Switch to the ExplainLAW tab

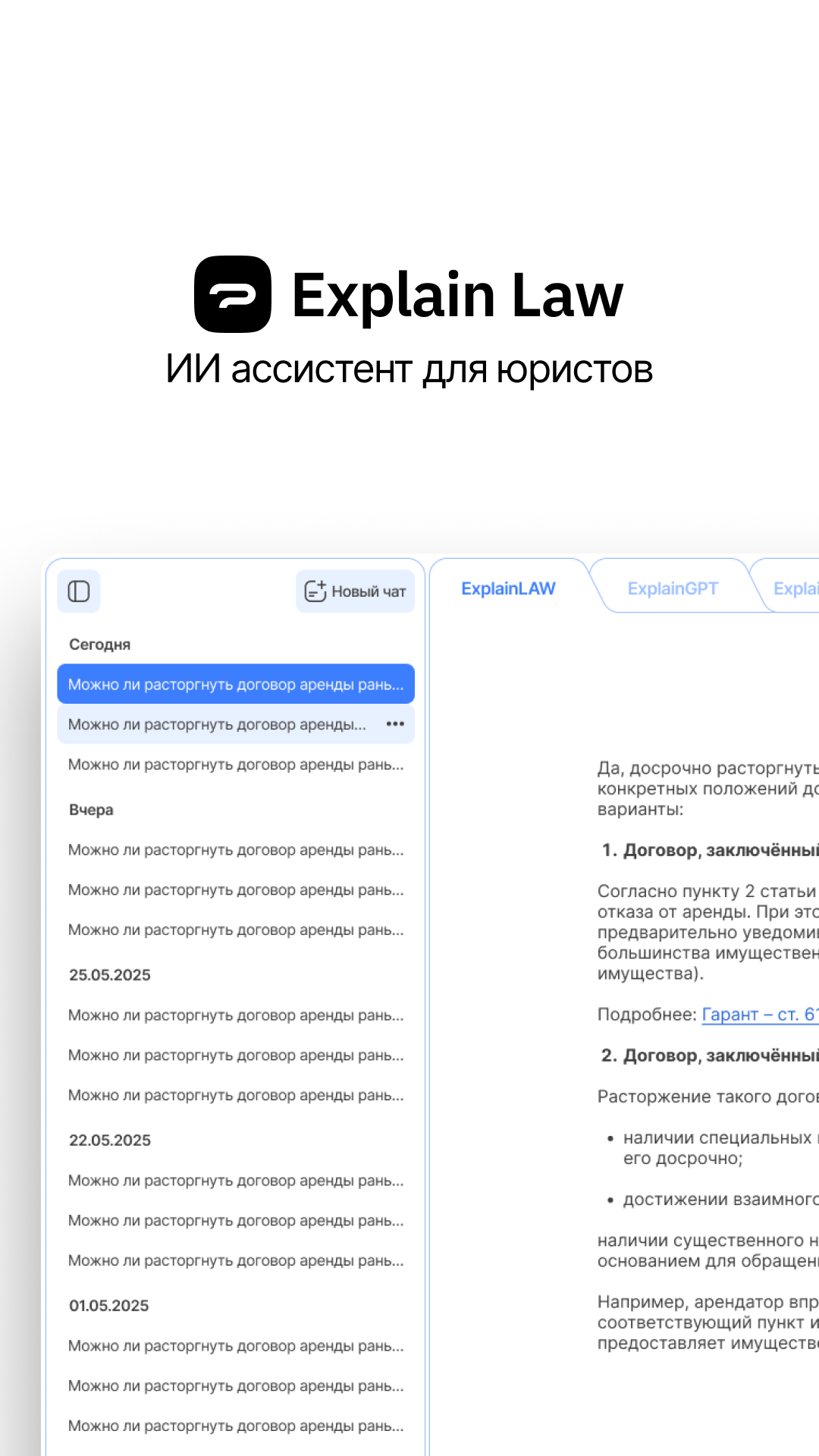tap(508, 588)
